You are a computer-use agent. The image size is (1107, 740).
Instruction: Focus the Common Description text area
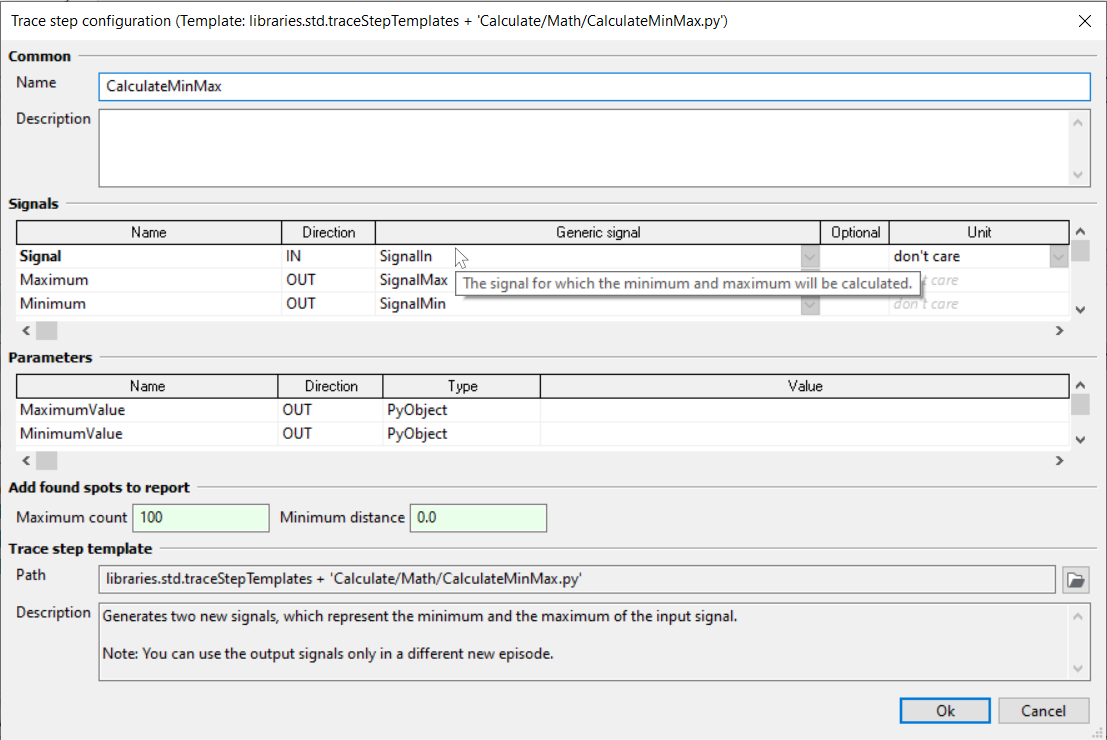point(585,148)
